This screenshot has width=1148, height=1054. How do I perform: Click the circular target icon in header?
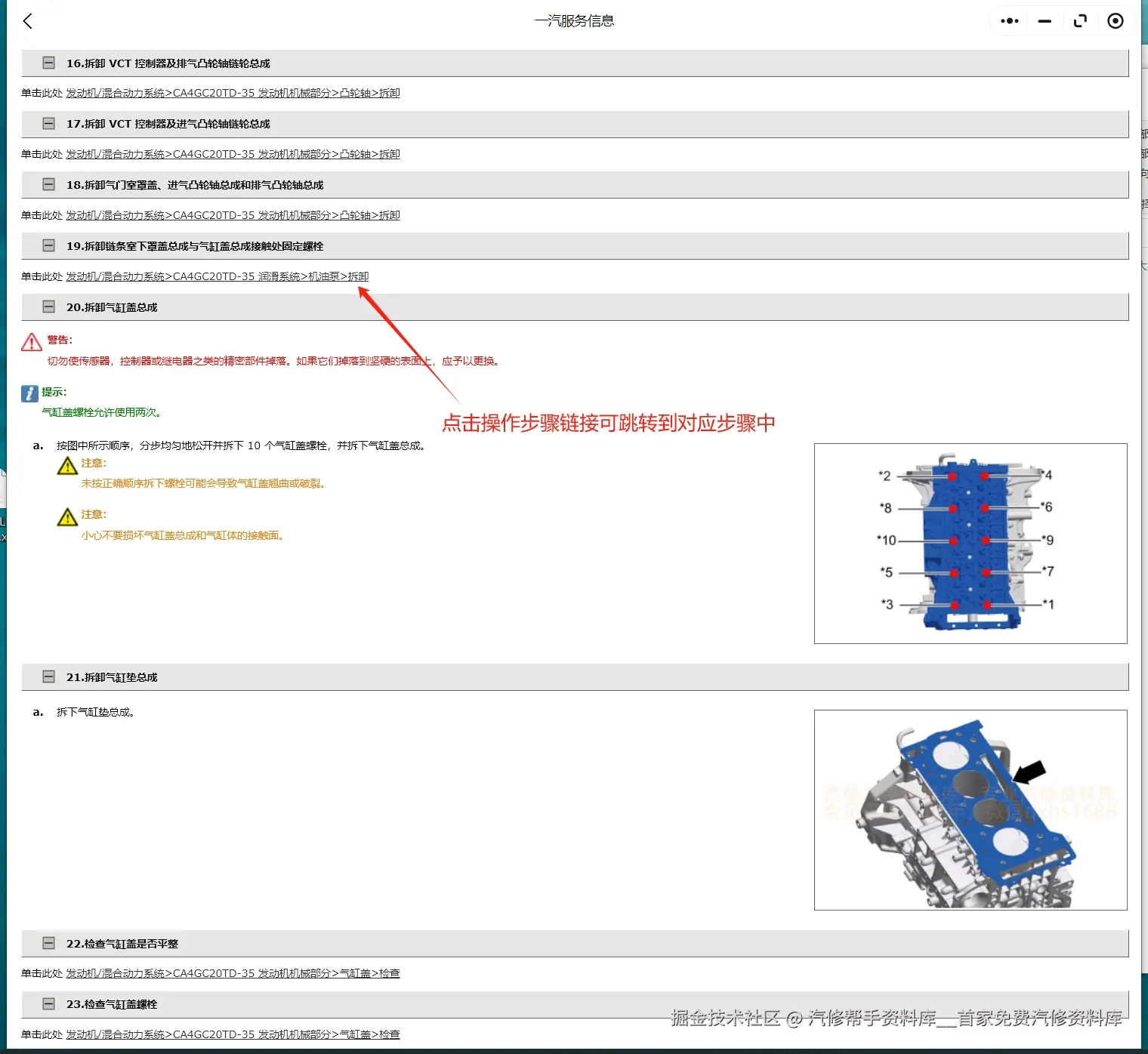tap(1115, 21)
